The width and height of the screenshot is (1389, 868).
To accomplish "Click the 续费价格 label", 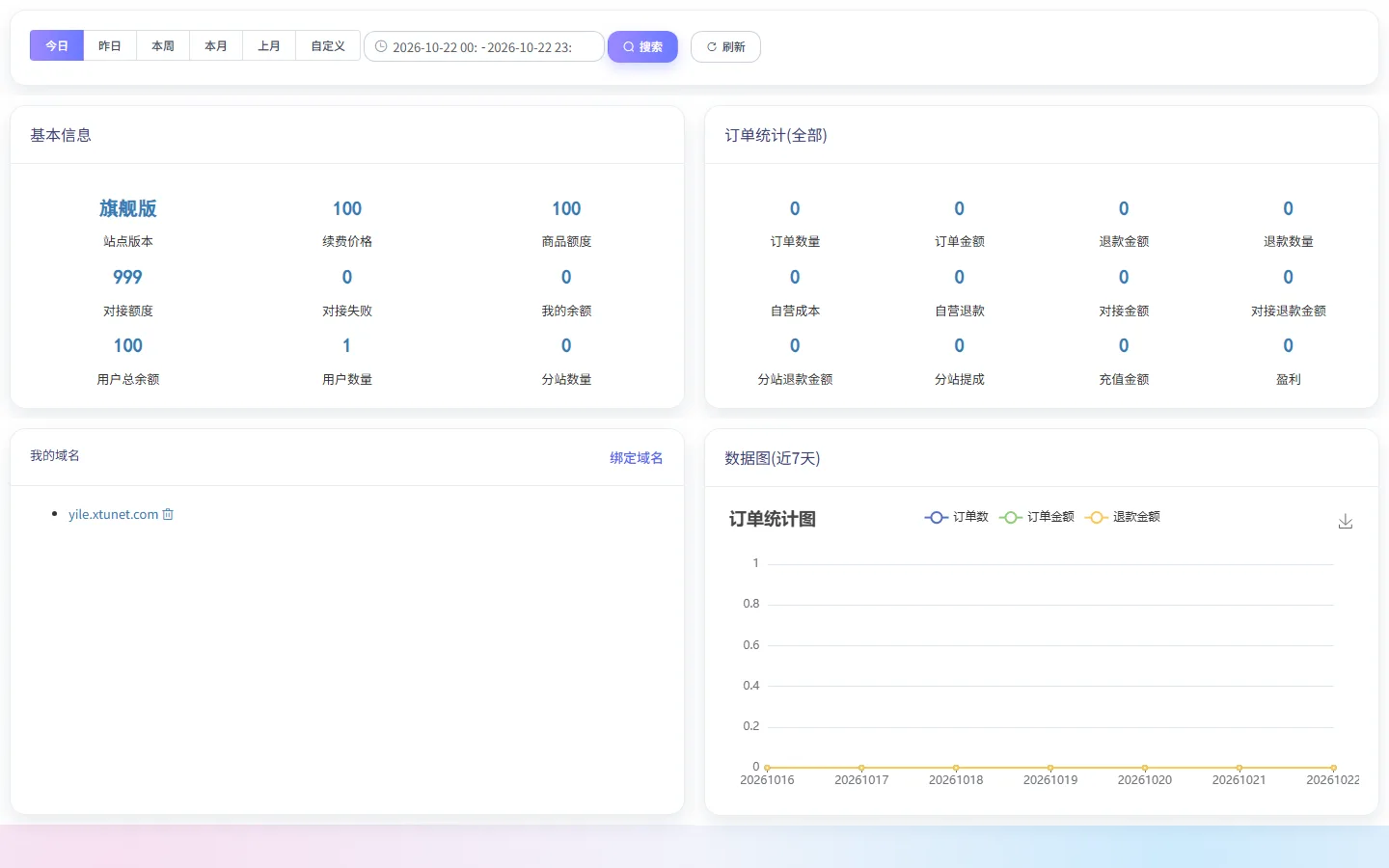I will (347, 241).
